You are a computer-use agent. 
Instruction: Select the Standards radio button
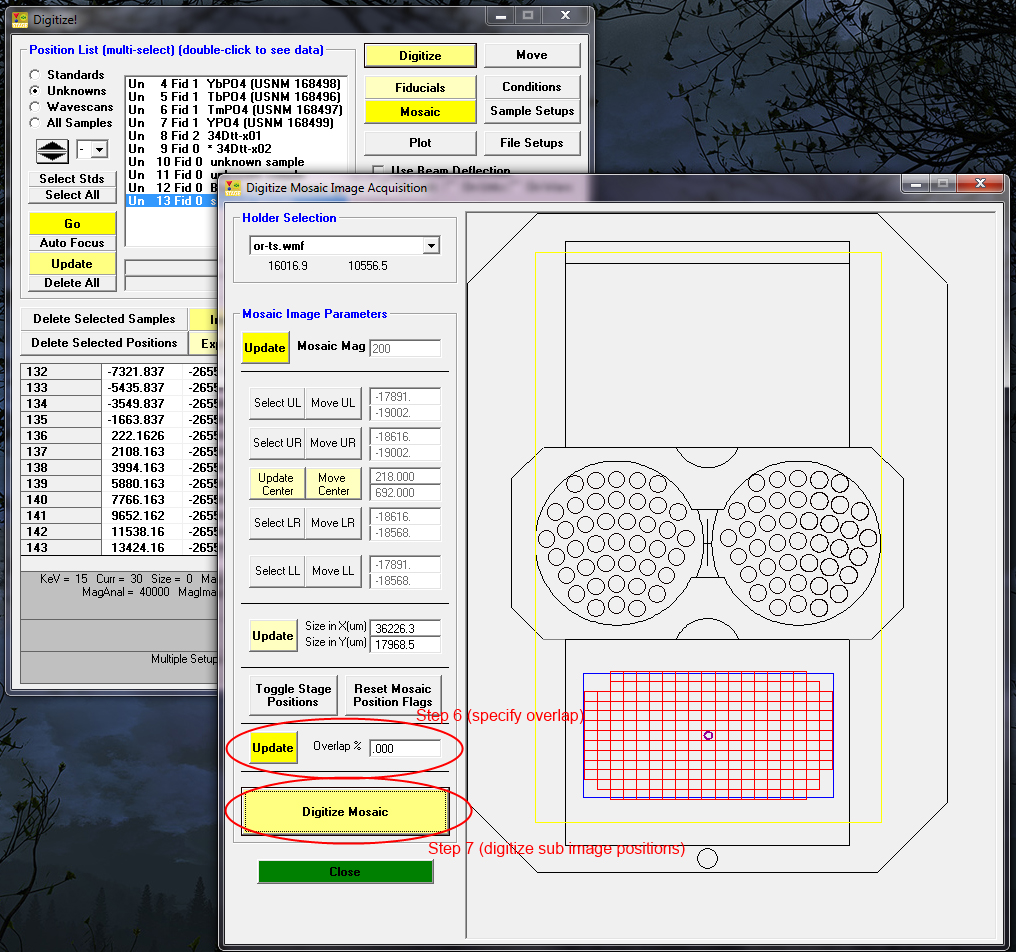[x=36, y=75]
